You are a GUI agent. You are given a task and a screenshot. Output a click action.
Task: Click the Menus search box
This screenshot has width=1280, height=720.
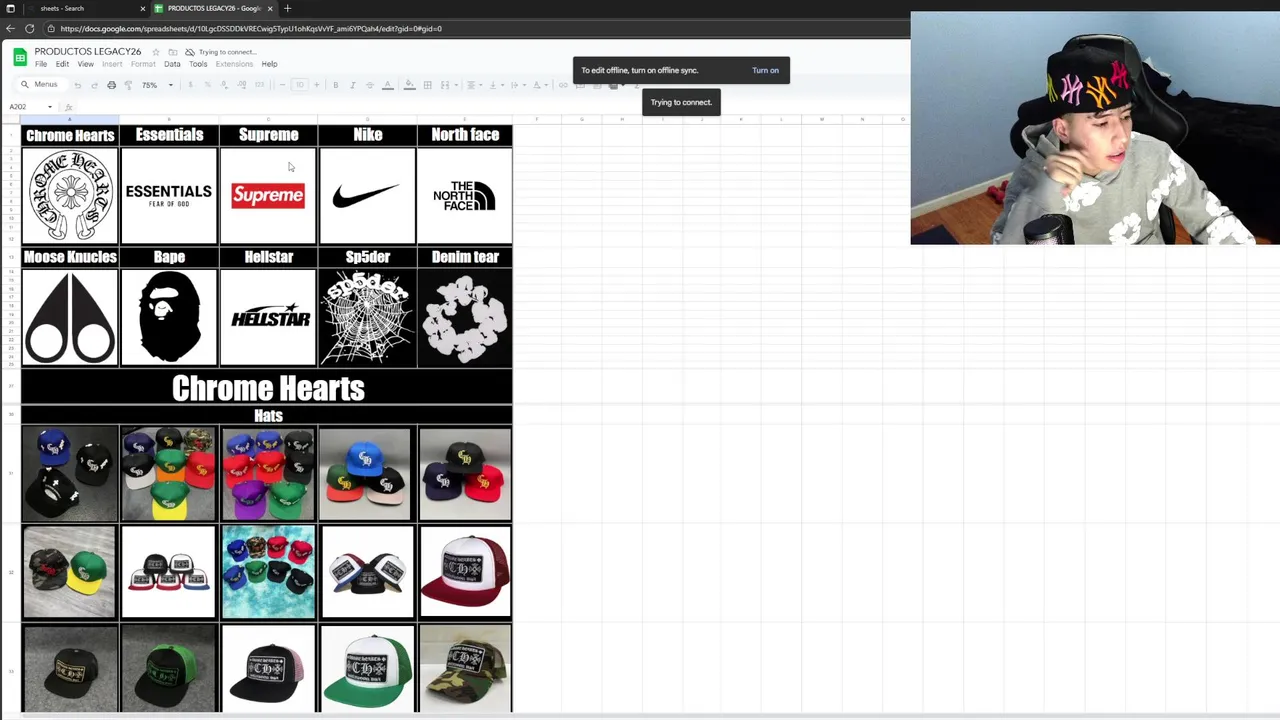(42, 85)
